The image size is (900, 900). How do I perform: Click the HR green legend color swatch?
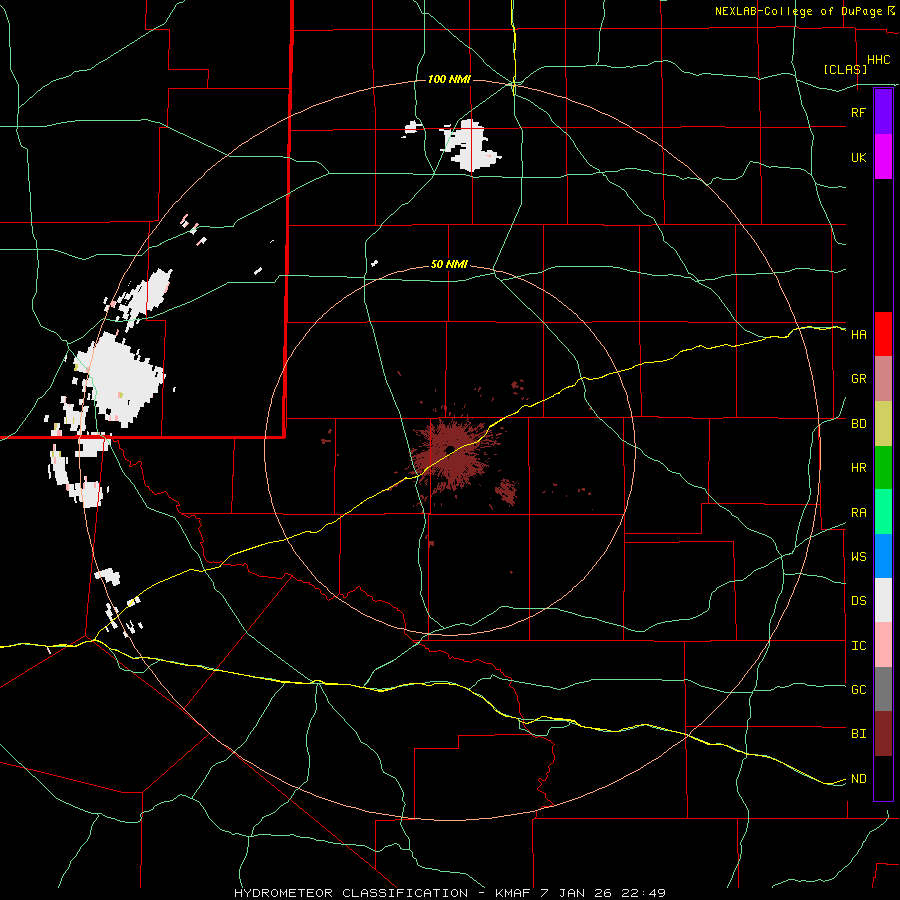pos(883,468)
